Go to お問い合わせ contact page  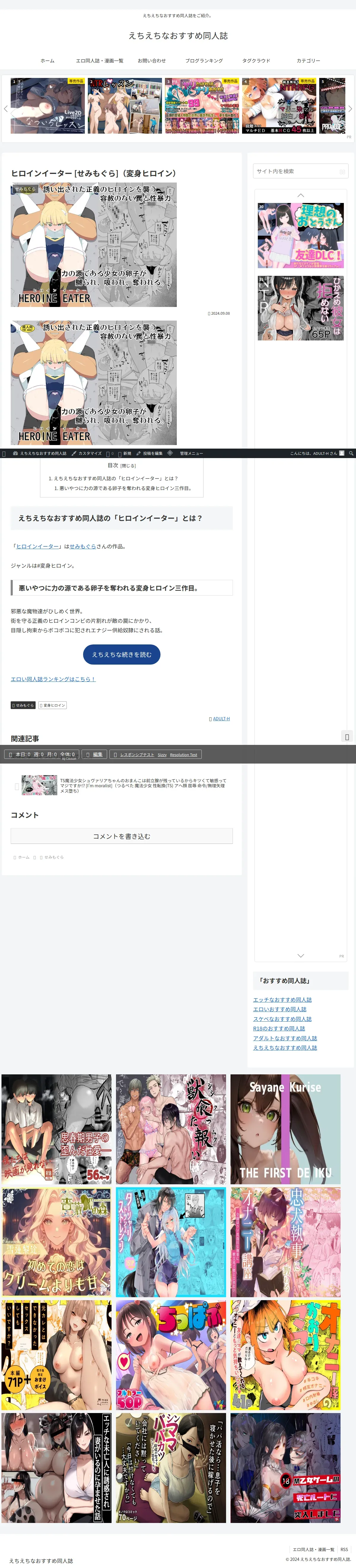tap(152, 61)
